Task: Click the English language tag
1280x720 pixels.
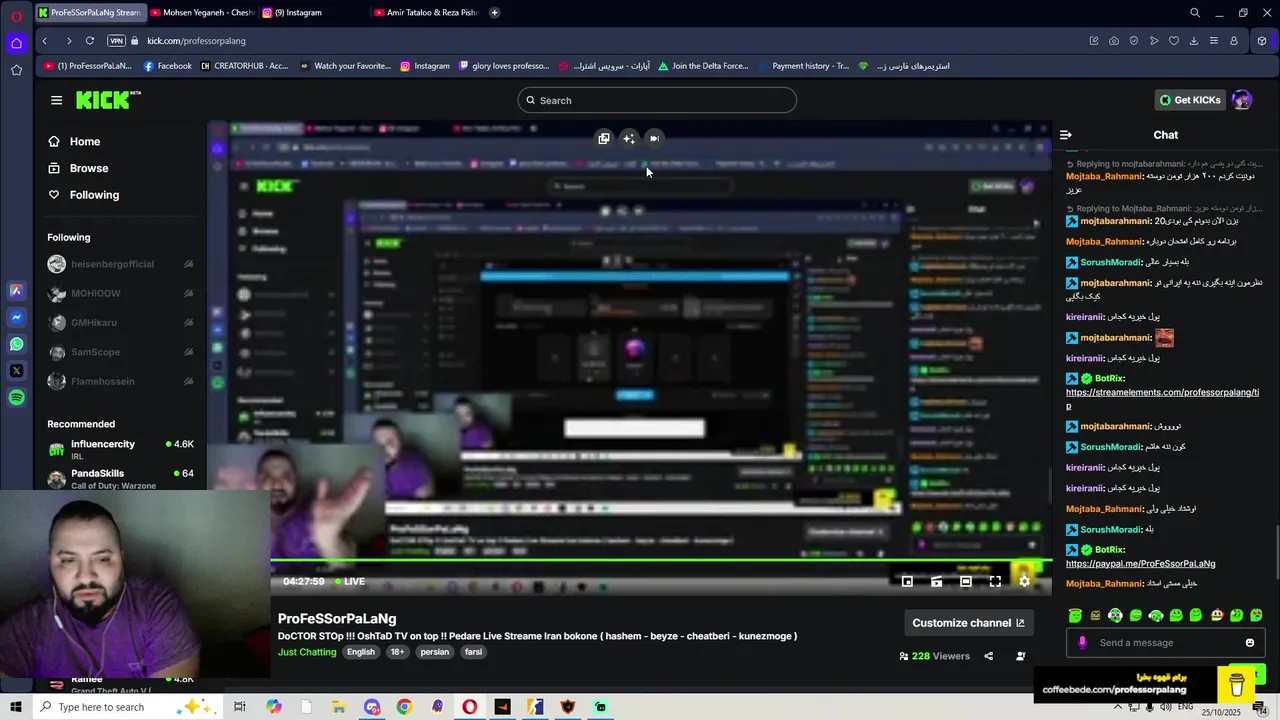Action: (361, 652)
